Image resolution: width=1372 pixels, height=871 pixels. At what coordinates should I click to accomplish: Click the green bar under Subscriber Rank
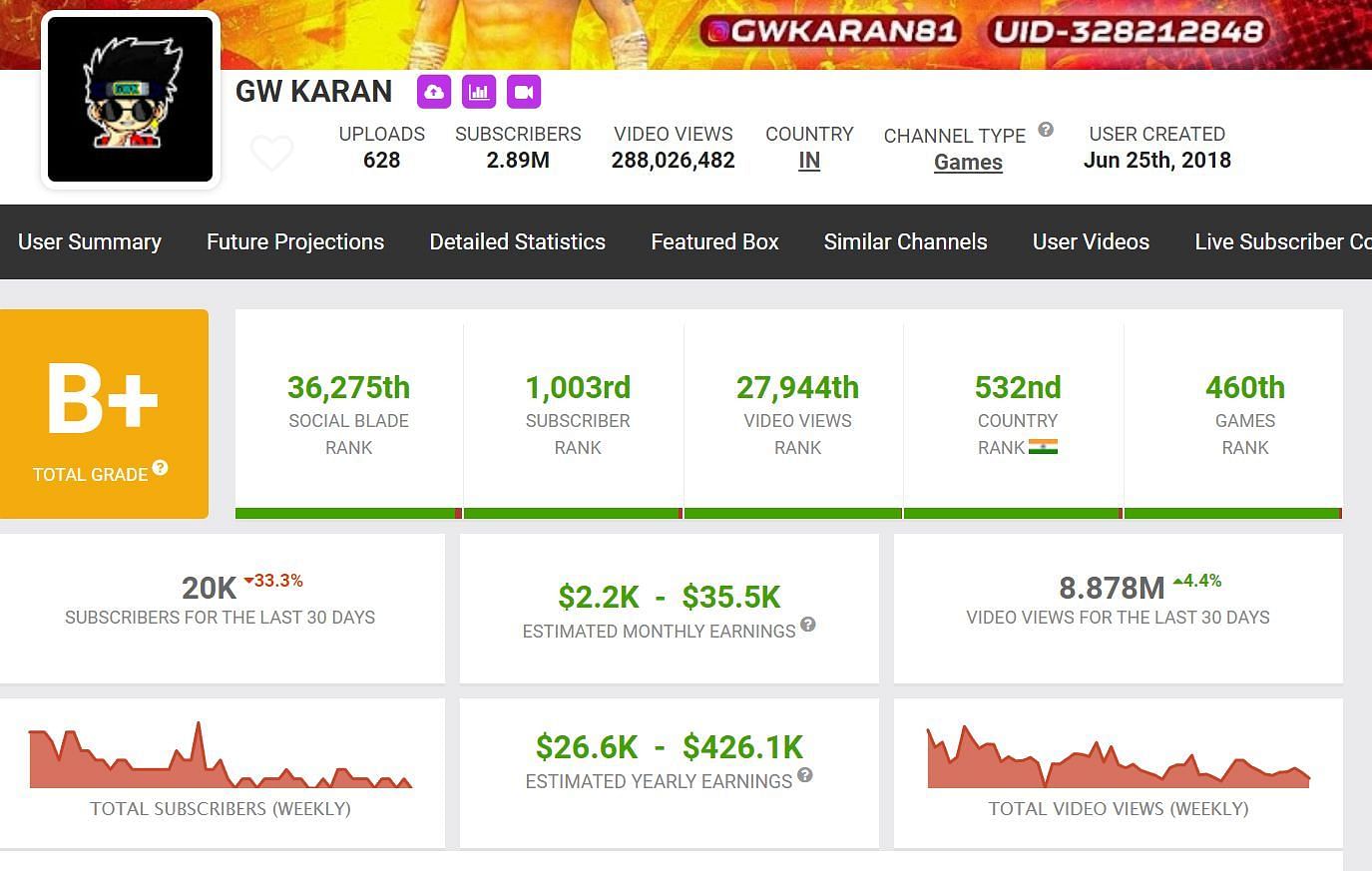pyautogui.click(x=573, y=513)
